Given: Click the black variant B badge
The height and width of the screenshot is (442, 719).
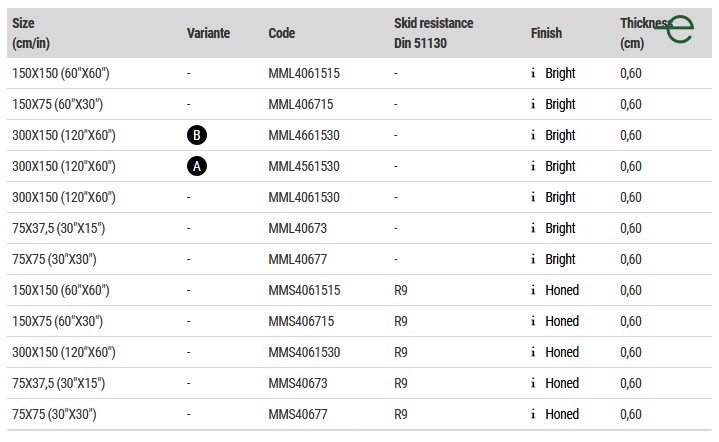Looking at the screenshot, I should tap(197, 135).
